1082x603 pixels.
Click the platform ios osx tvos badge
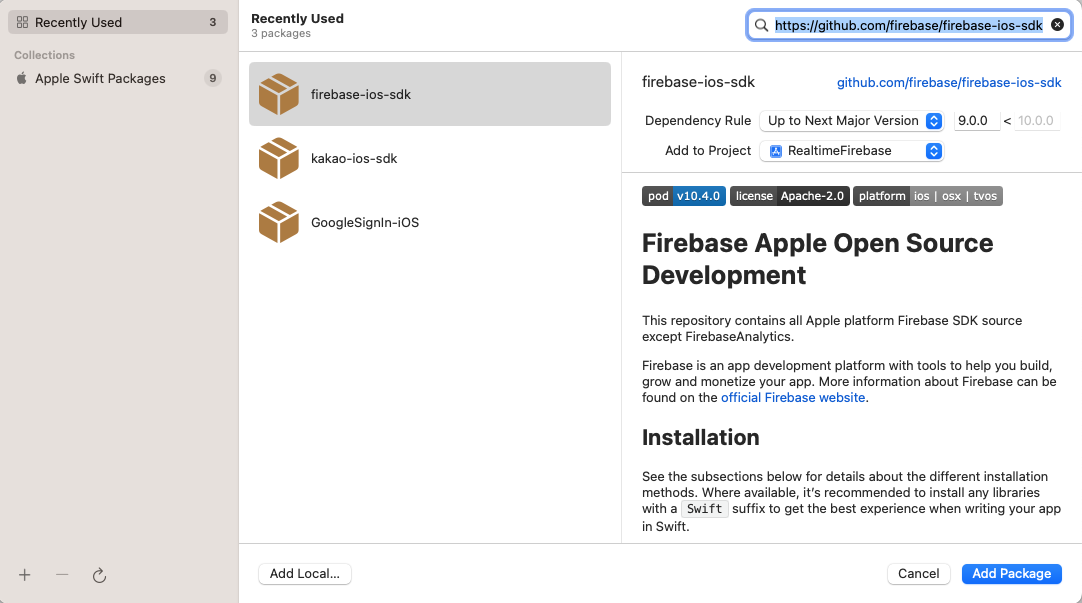point(928,196)
